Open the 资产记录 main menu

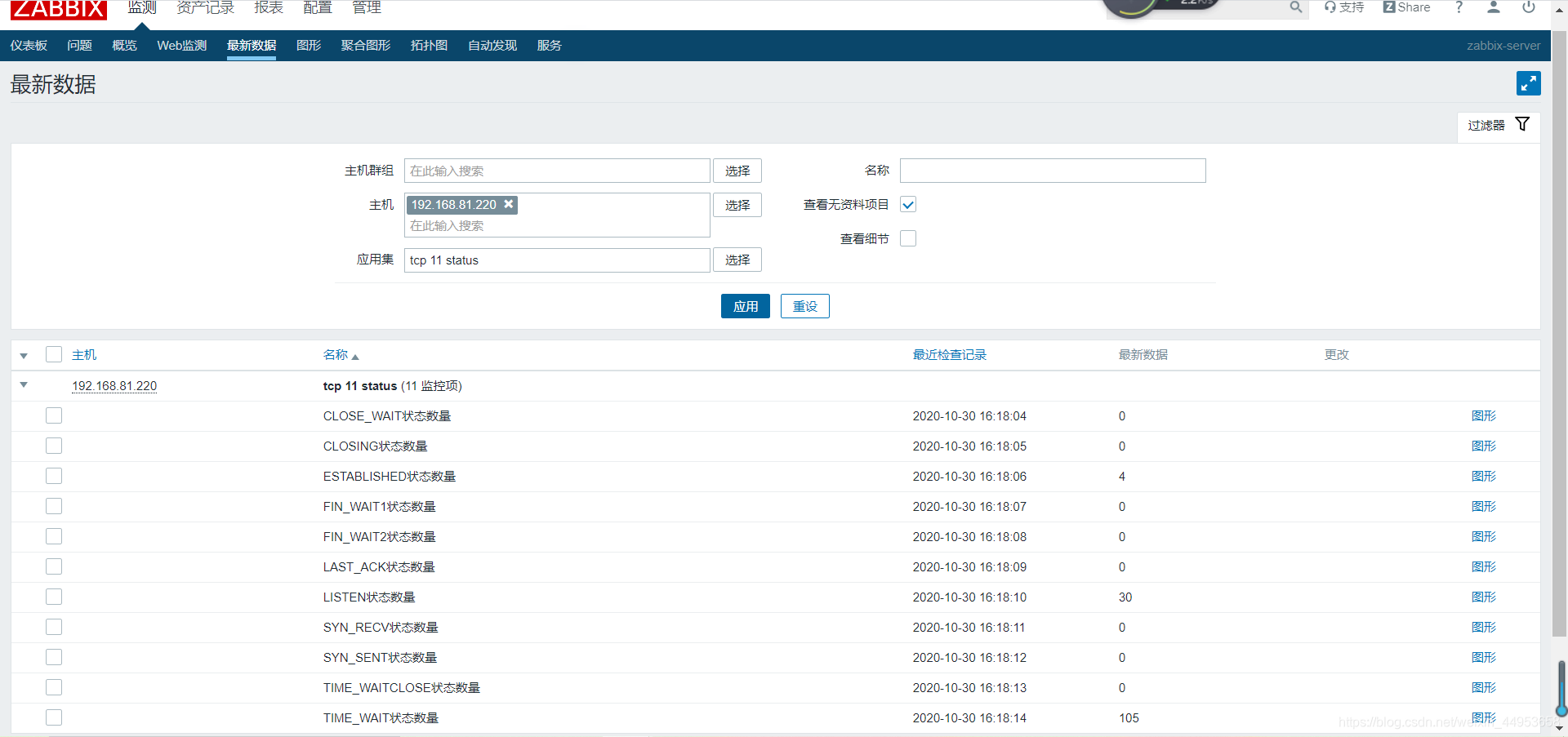(205, 7)
